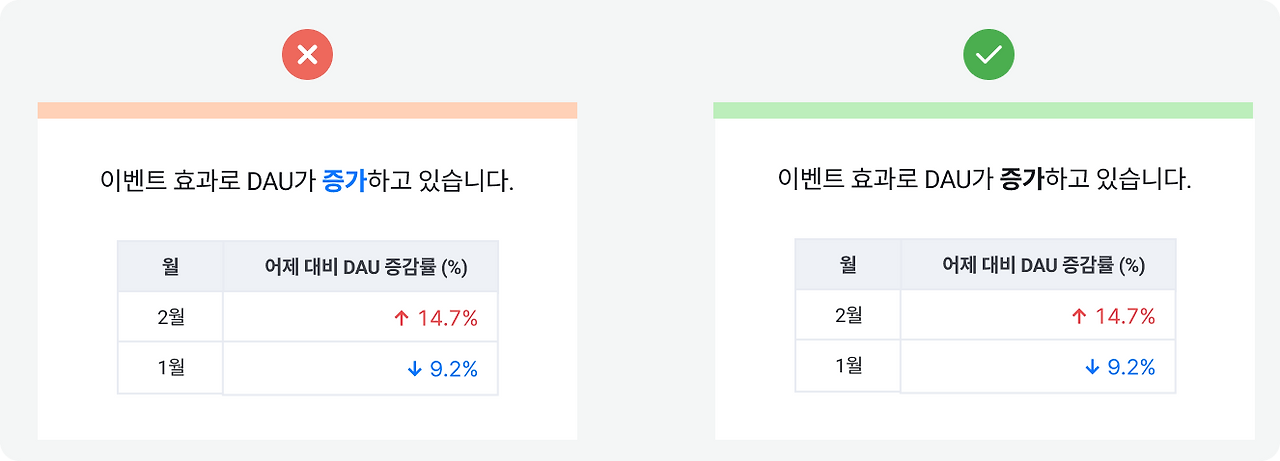Screen dimensions: 1280x461
Task: Click the bold black word 증가
Action: click(1022, 180)
